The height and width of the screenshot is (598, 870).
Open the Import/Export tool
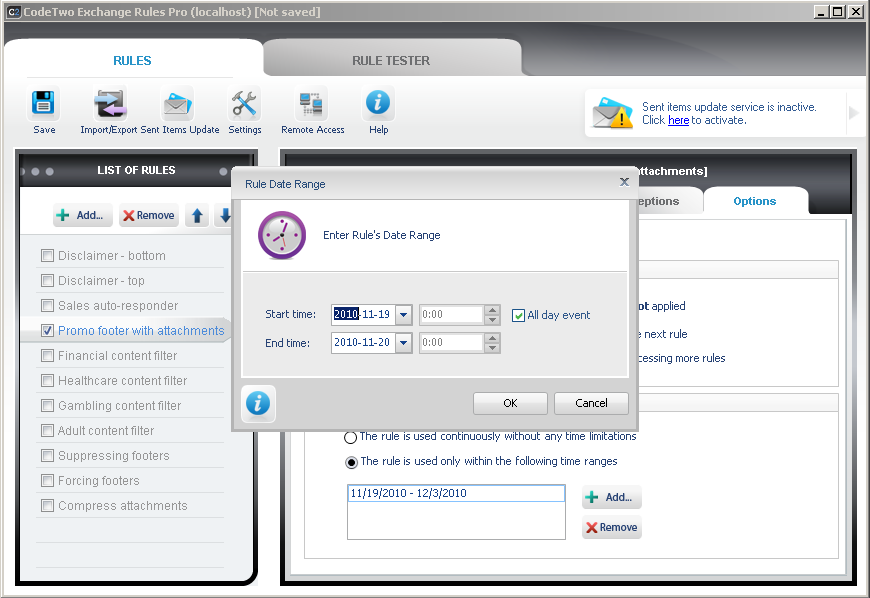coord(110,104)
